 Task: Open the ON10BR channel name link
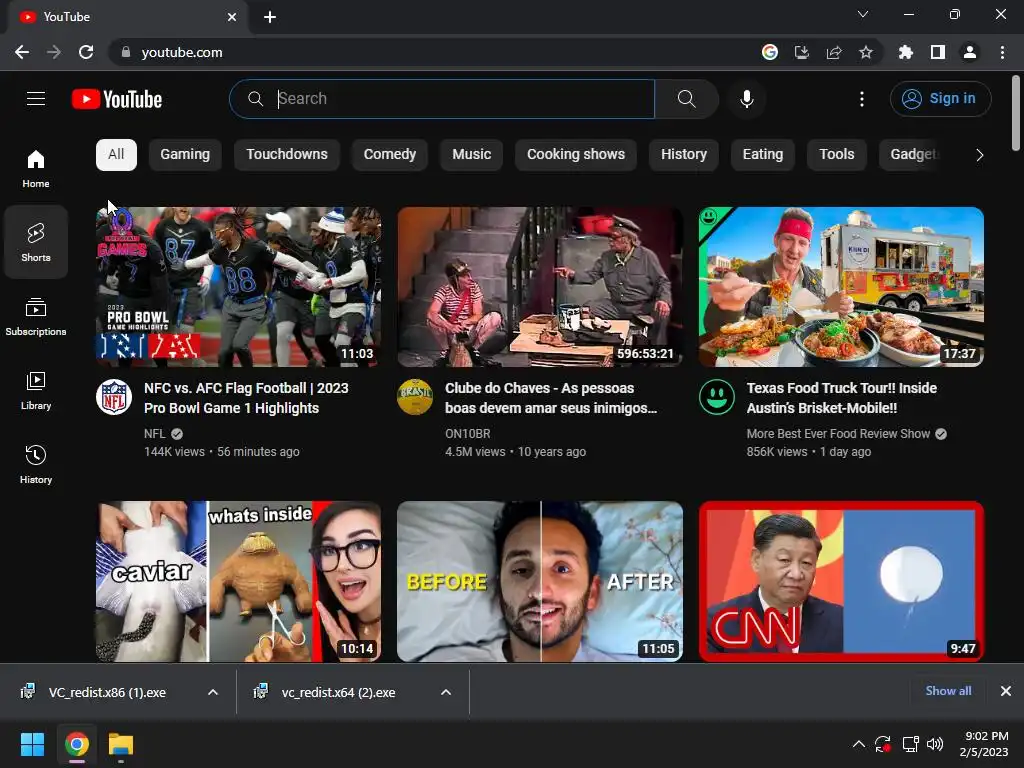468,434
